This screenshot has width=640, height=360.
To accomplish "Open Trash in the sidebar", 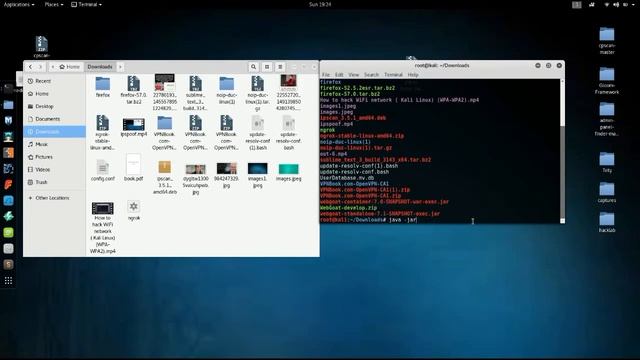I will [54, 182].
